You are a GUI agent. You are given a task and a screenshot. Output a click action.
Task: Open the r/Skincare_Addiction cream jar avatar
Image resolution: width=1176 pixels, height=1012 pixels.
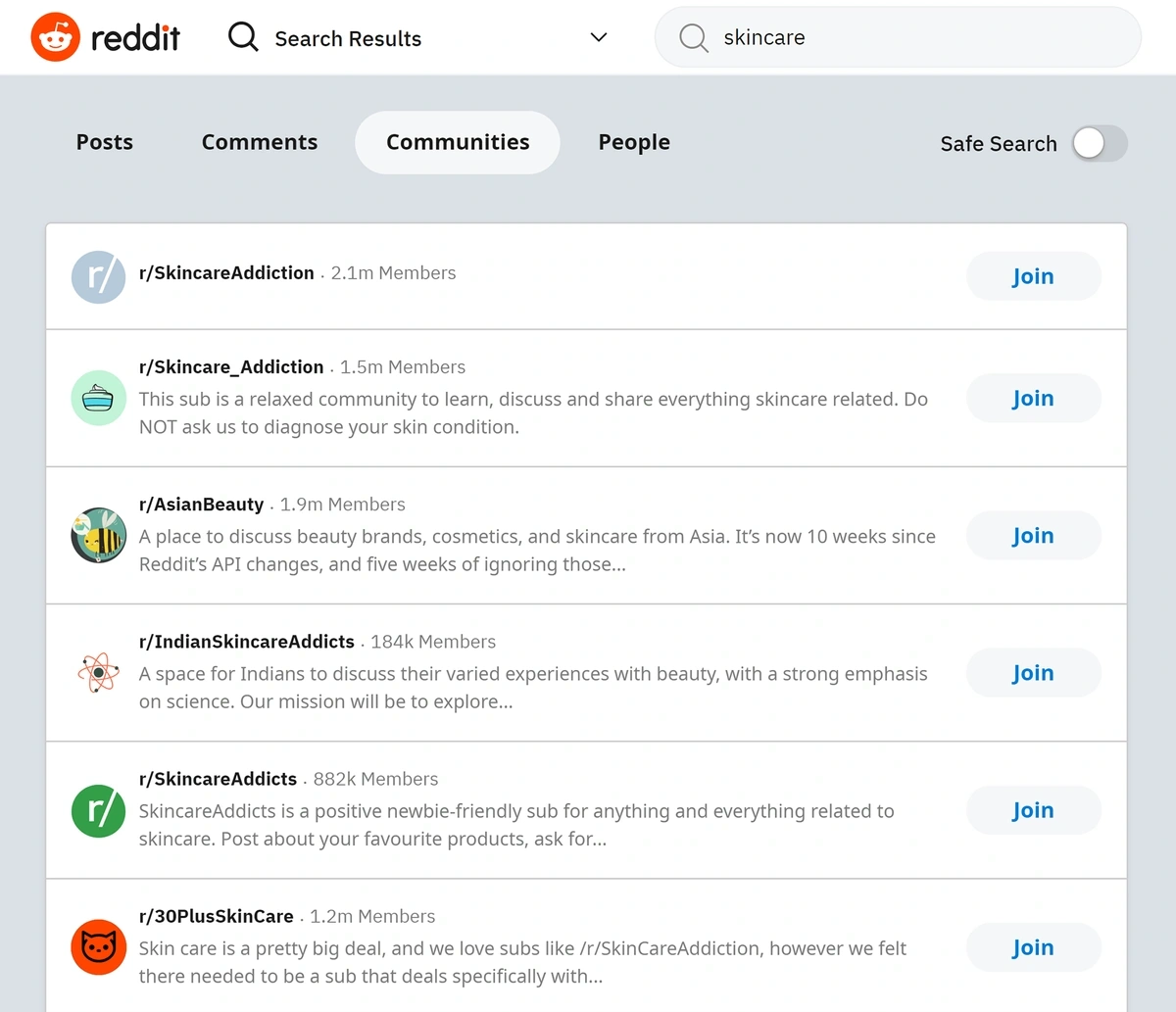pos(99,398)
